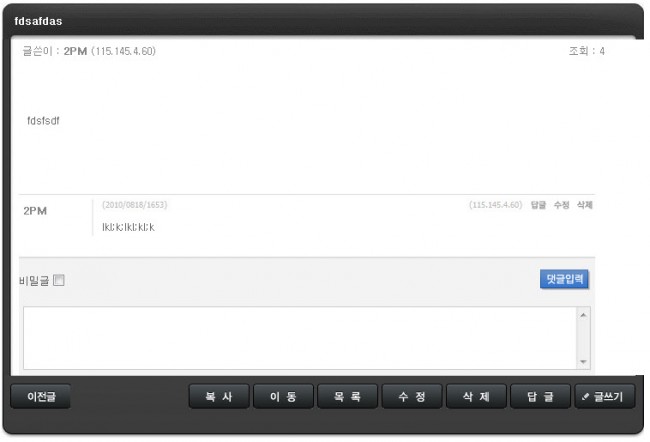Submit comment with 댓글입력 button
The height and width of the screenshot is (442, 650).
pos(564,279)
